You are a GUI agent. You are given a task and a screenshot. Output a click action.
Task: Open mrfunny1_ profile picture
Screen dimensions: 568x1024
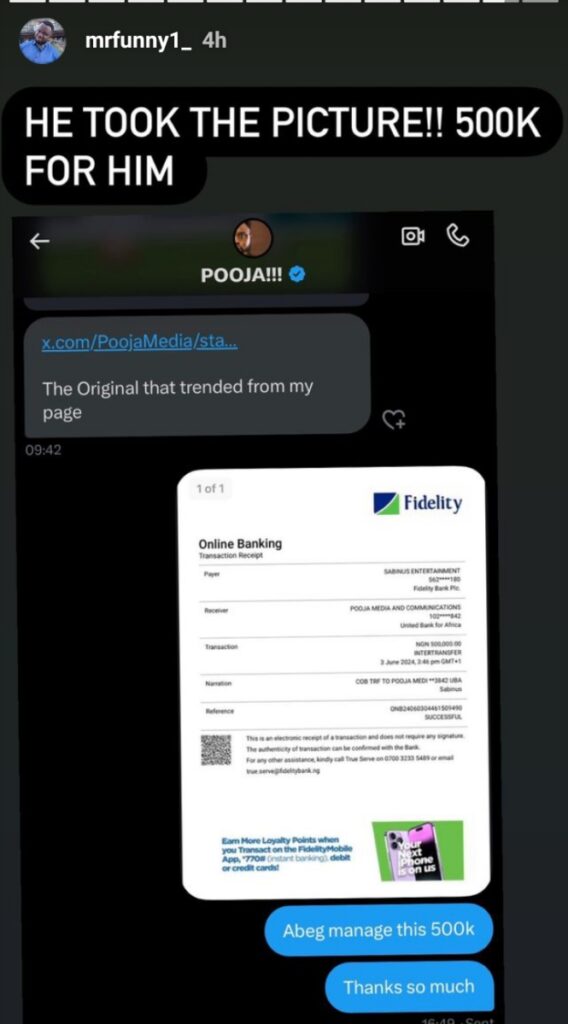coord(42,40)
